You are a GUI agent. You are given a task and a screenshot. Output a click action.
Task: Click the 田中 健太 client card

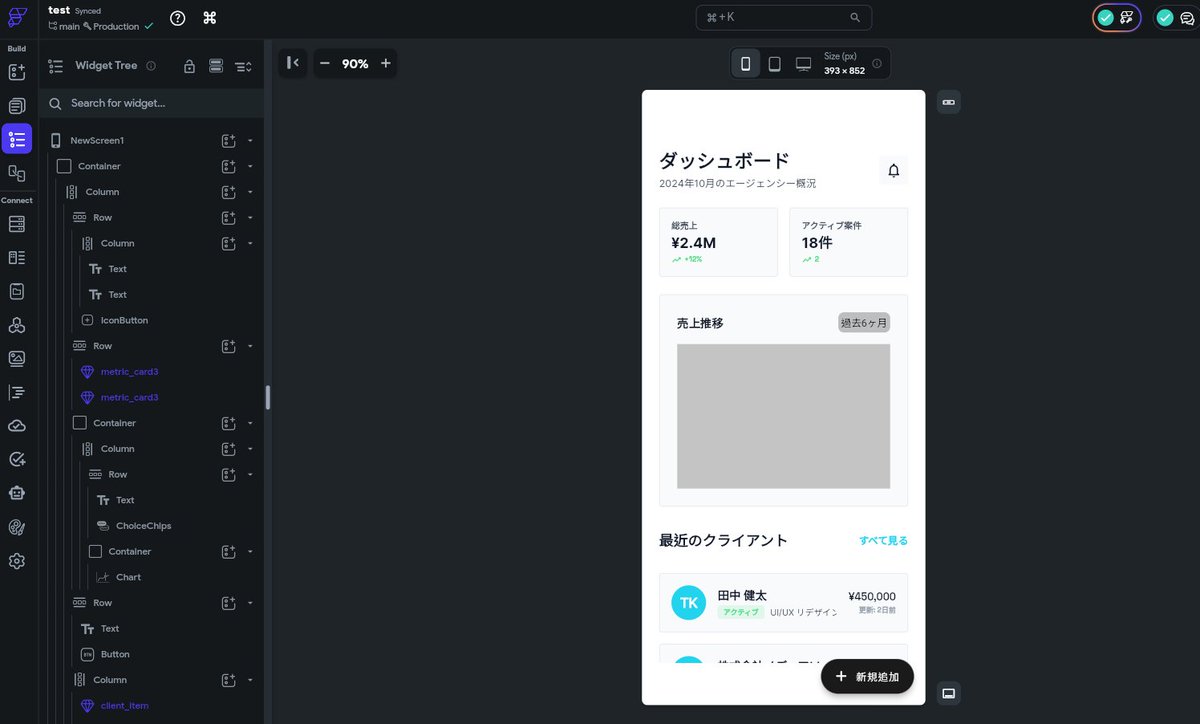(783, 603)
